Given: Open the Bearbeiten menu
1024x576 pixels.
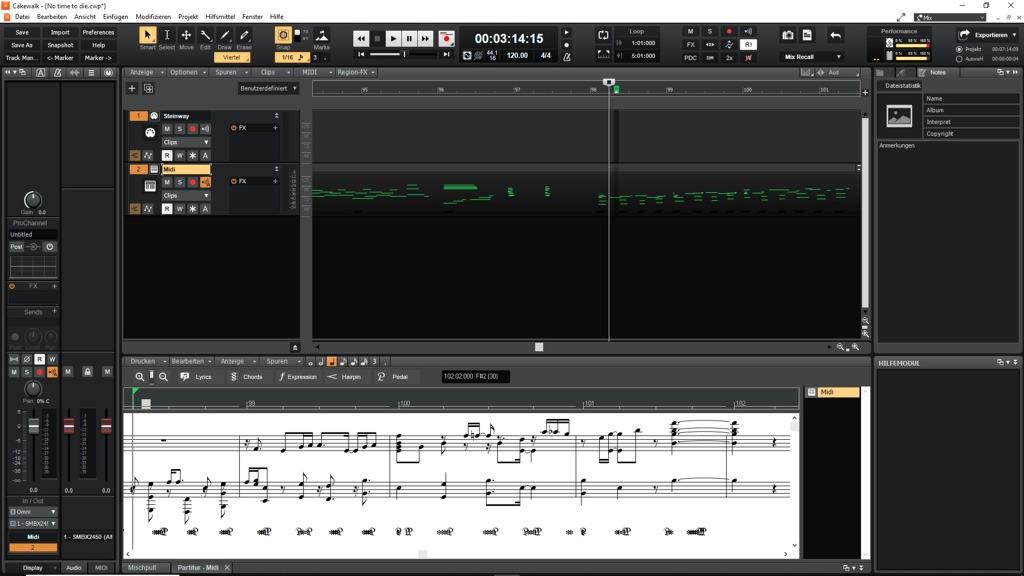Looking at the screenshot, I should point(52,16).
